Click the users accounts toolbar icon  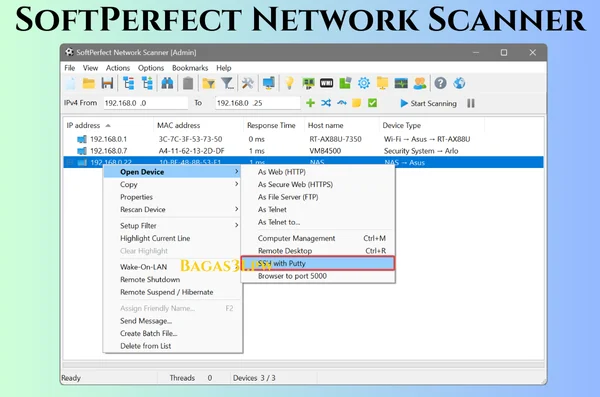(420, 83)
